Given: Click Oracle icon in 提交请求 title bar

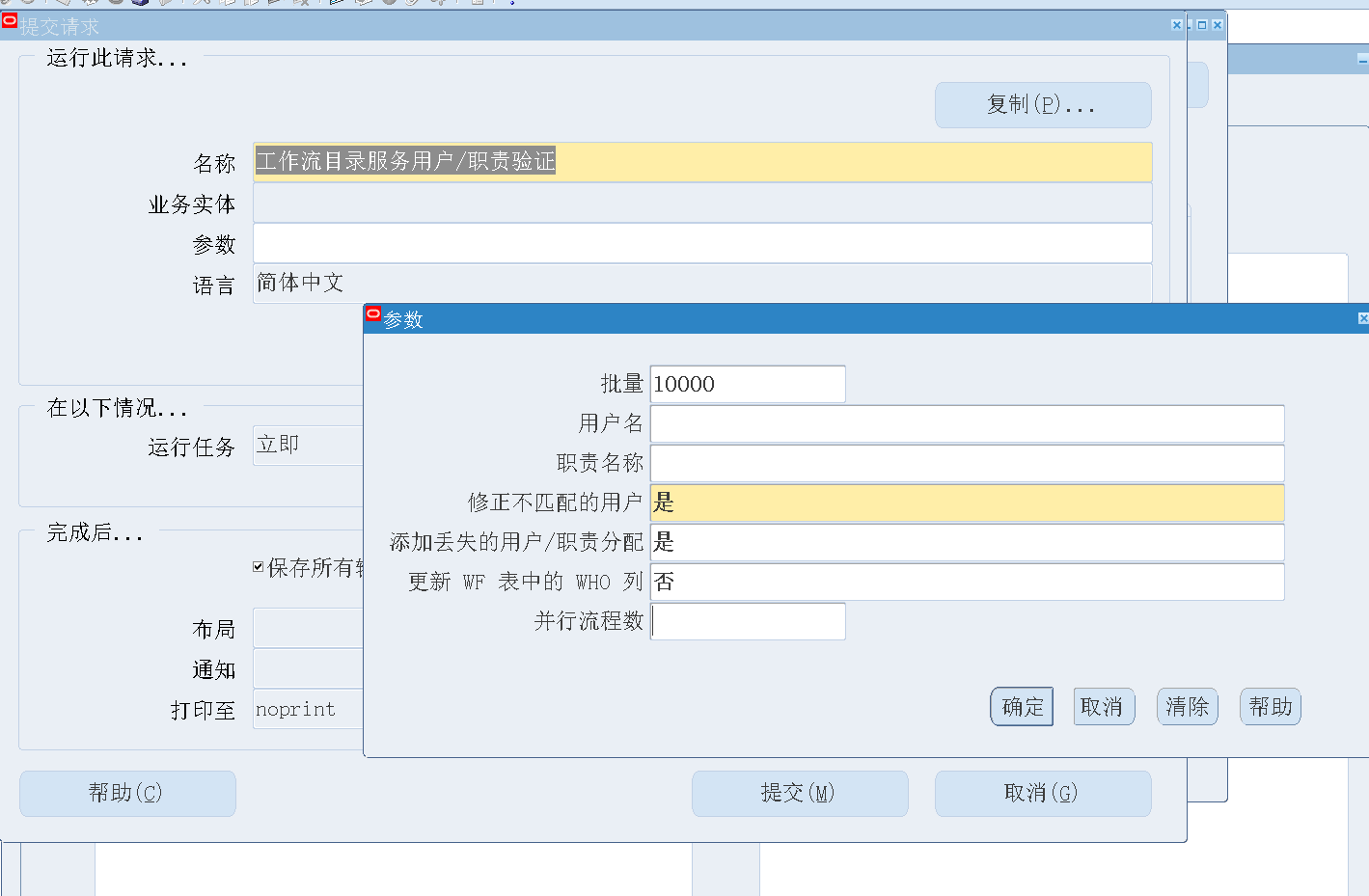Looking at the screenshot, I should [10, 19].
